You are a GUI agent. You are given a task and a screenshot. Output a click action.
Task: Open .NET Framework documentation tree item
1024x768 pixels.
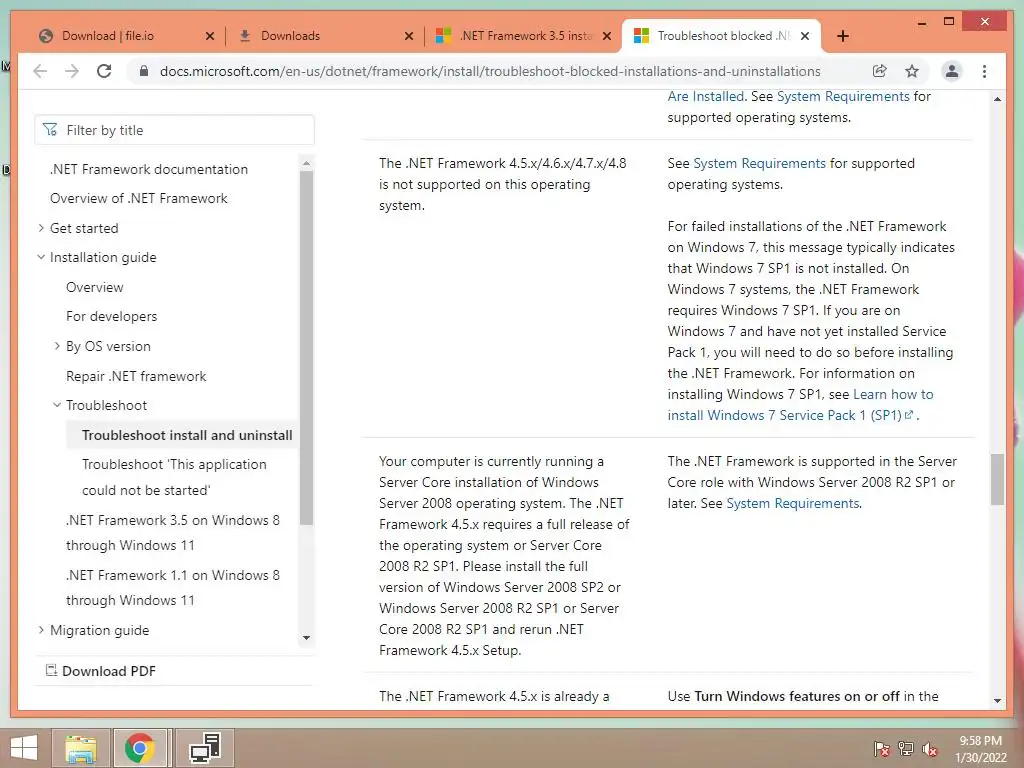pos(149,169)
